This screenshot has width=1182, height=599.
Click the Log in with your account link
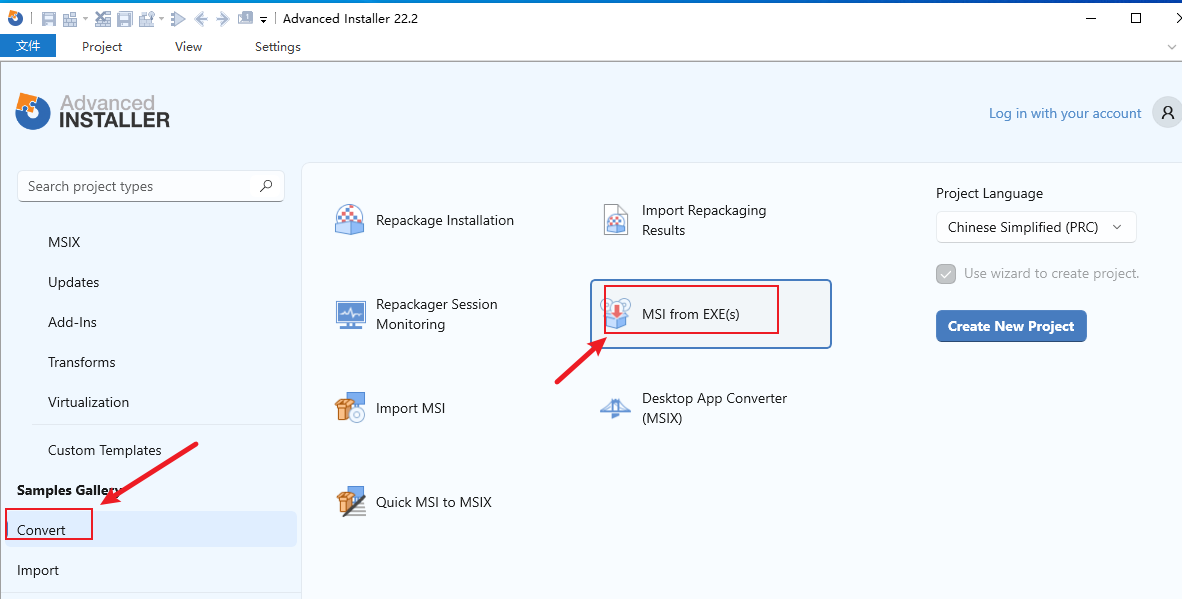tap(1065, 113)
